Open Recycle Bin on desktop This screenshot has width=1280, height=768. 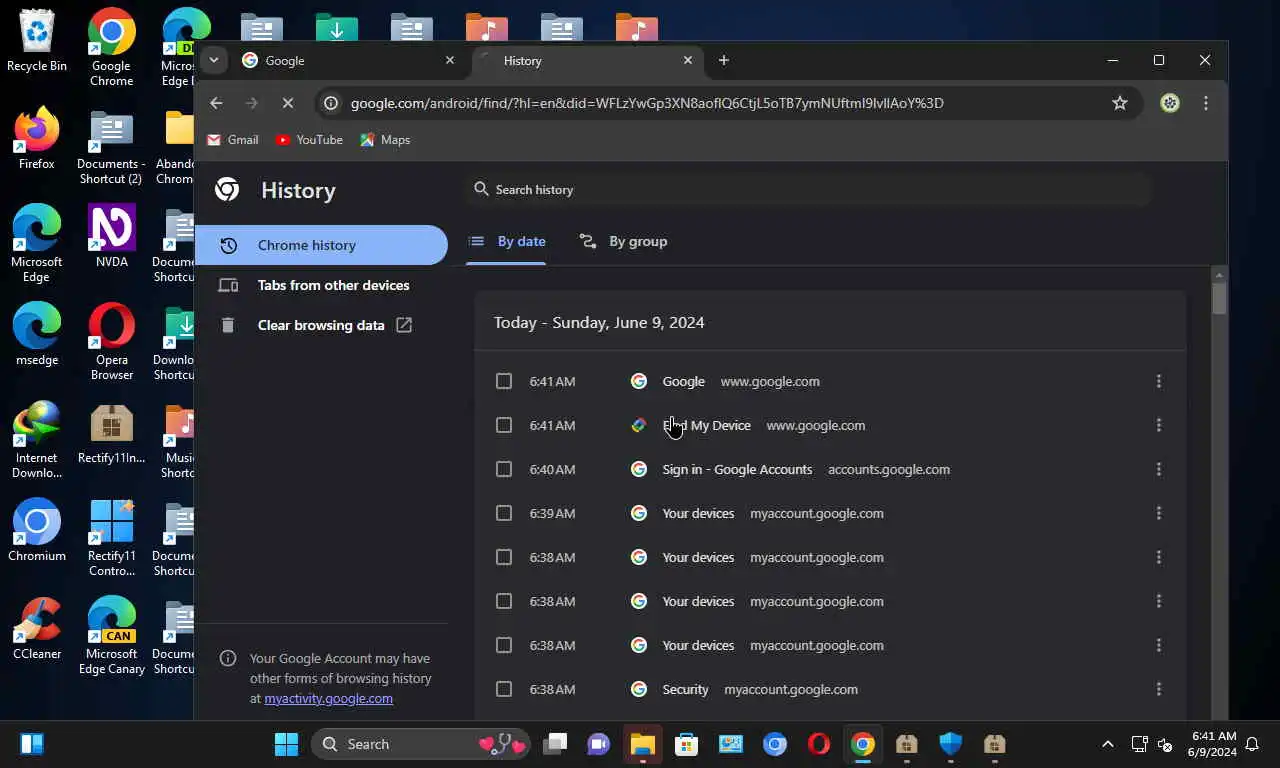click(37, 41)
